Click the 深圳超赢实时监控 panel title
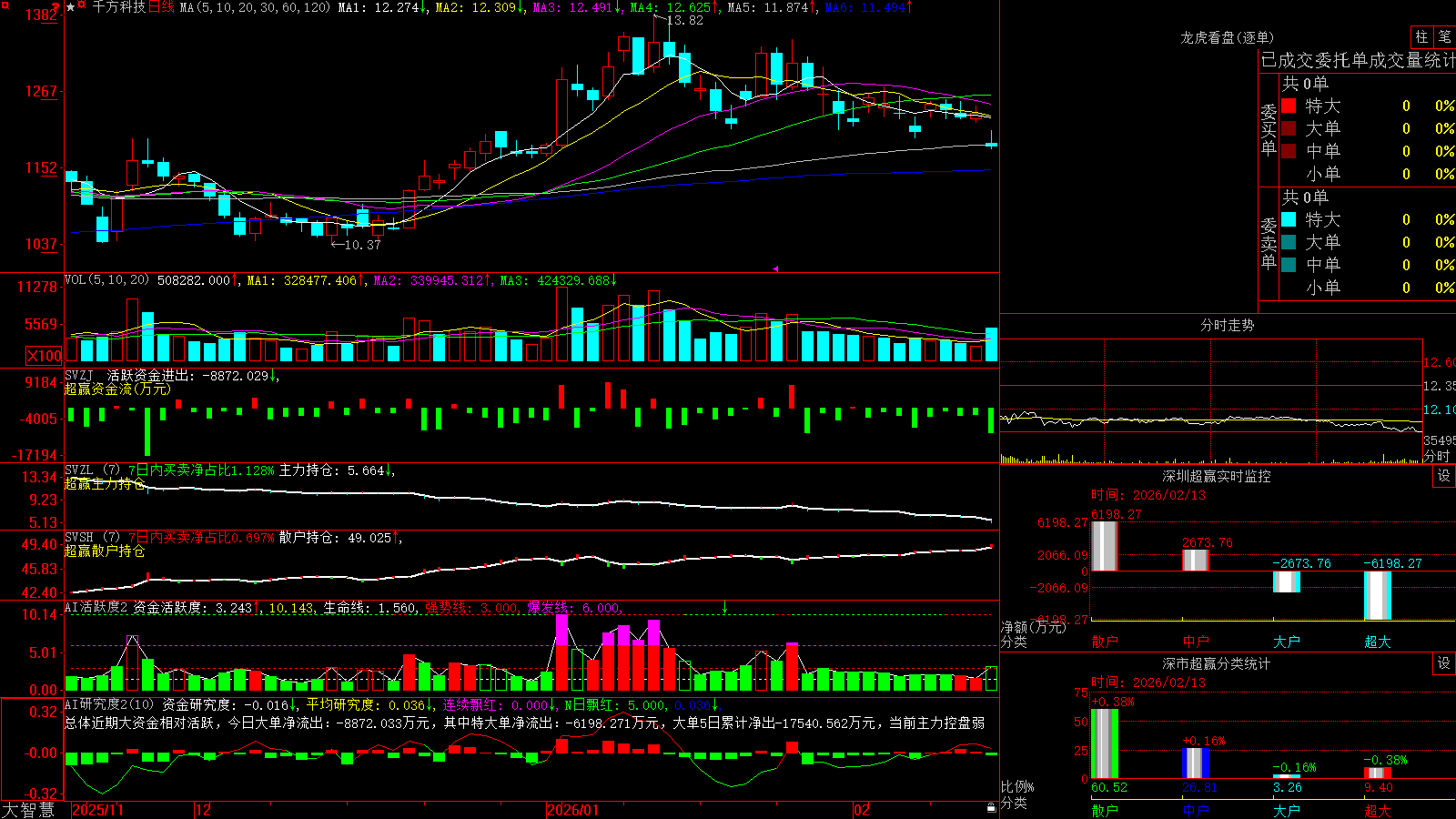Image resolution: width=1456 pixels, height=819 pixels. [x=1216, y=476]
